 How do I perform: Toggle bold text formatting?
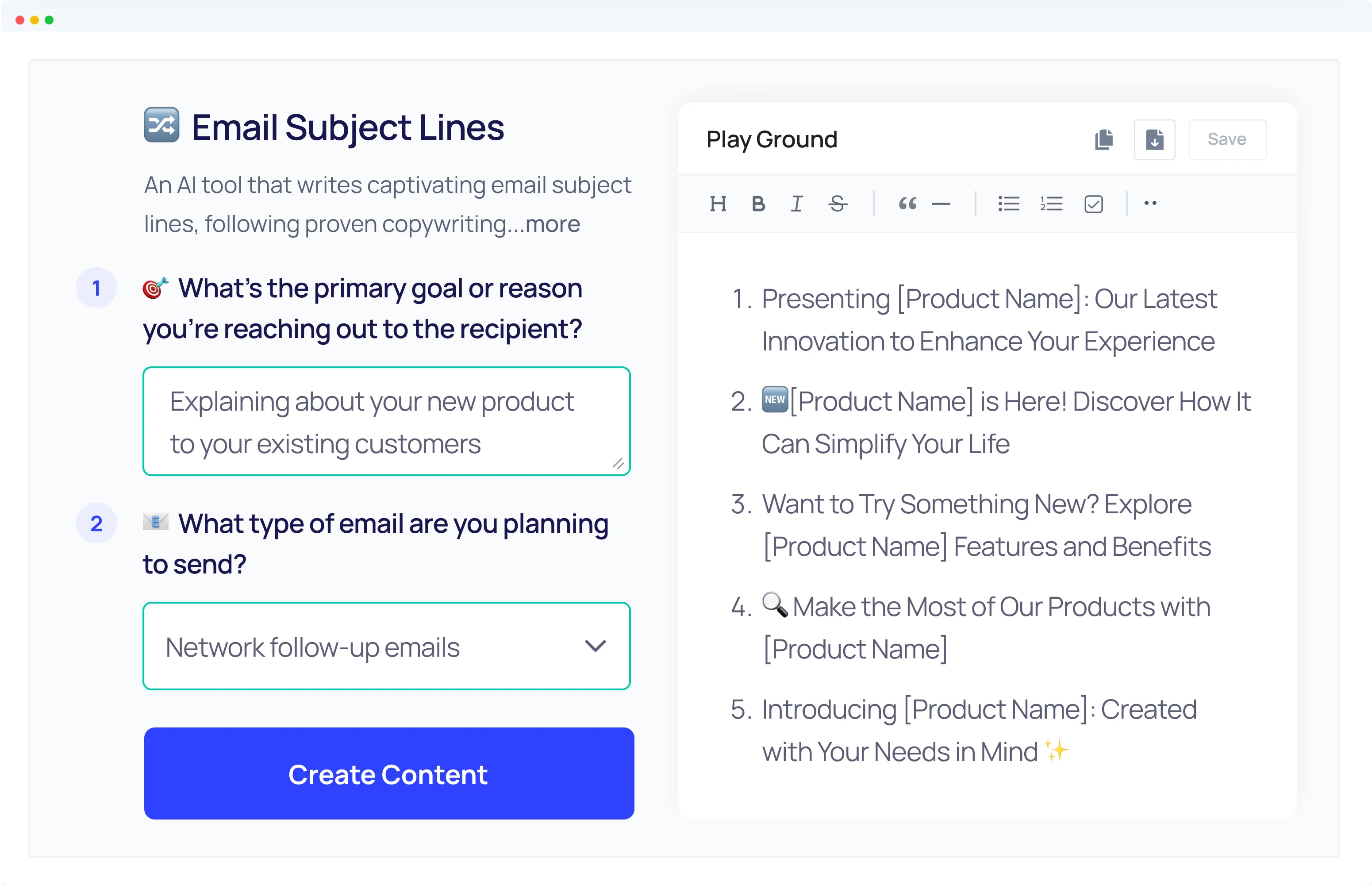758,204
